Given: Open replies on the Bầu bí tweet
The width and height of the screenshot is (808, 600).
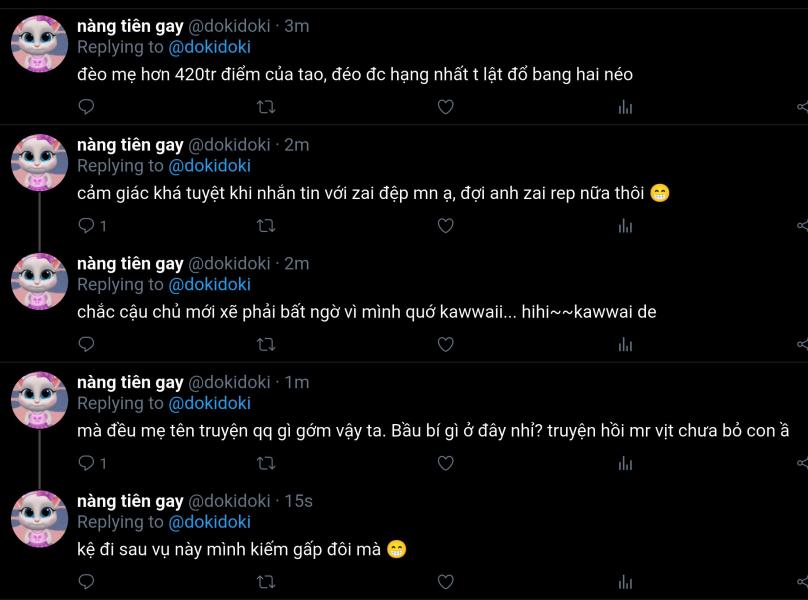Looking at the screenshot, I should click(92, 463).
